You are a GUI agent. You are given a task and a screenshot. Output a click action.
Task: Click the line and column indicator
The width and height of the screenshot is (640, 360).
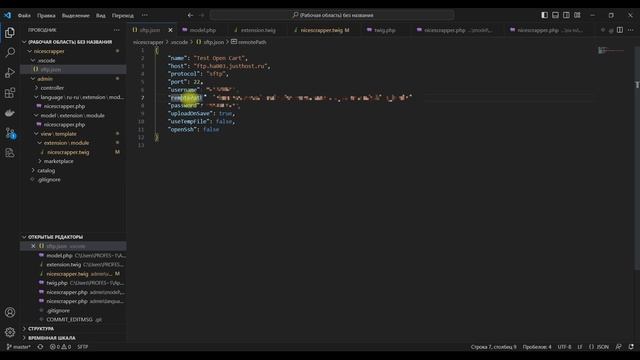(x=493, y=347)
